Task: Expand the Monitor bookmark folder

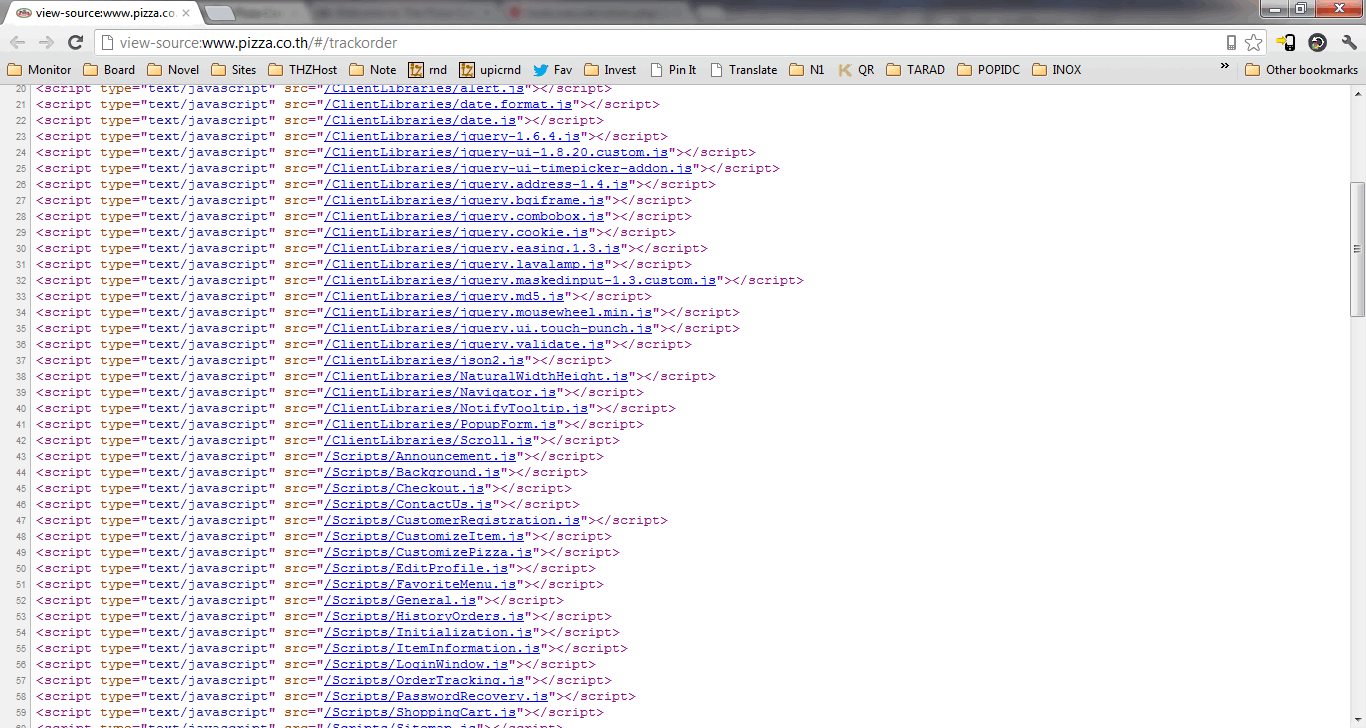Action: (x=39, y=70)
